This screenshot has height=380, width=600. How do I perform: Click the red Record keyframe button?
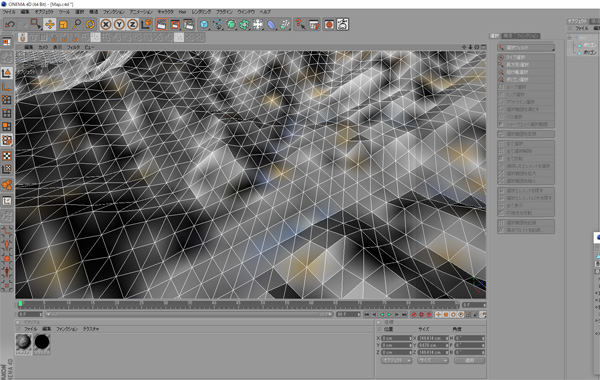point(413,315)
